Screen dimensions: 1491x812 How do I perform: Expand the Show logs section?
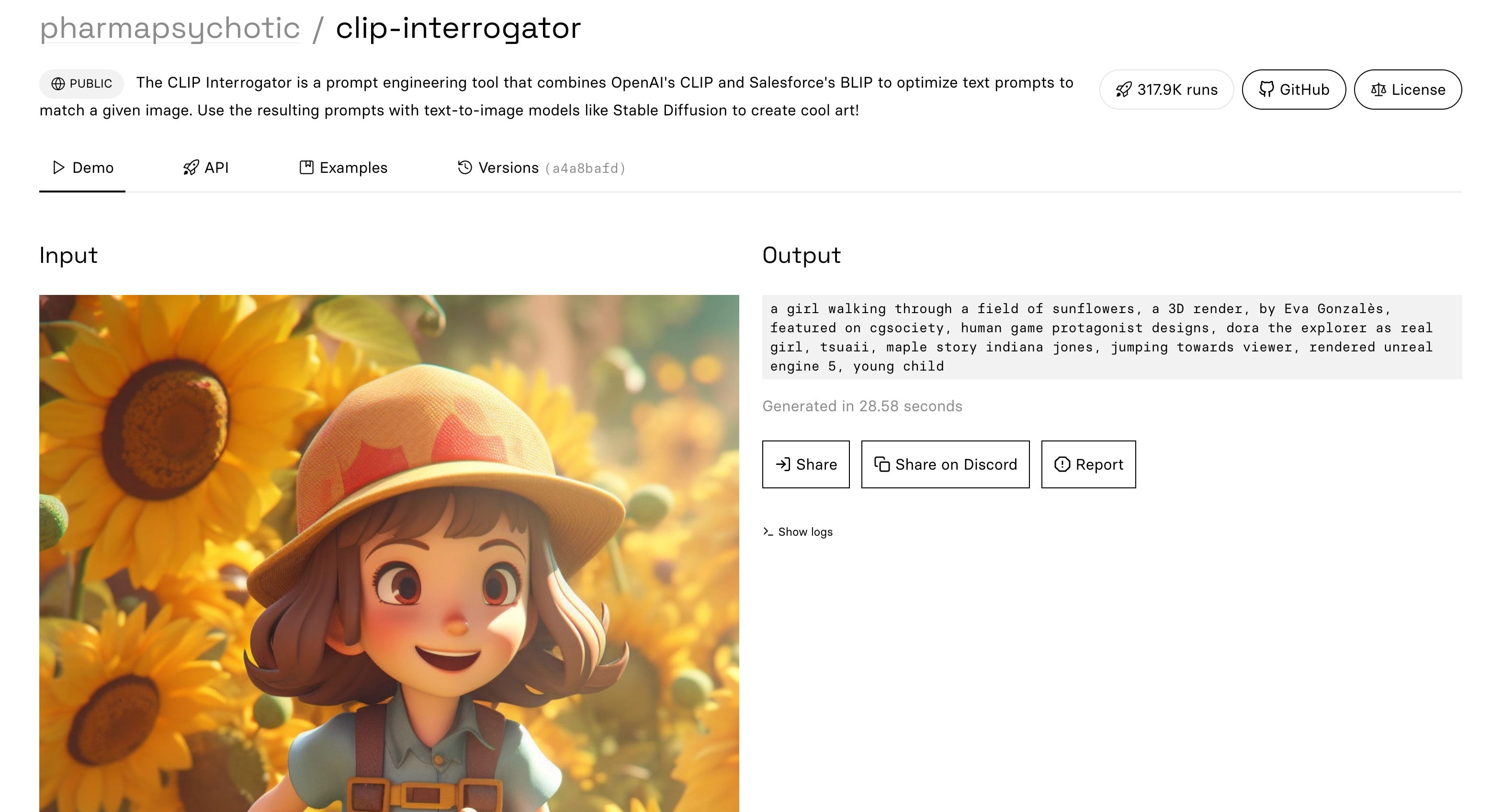(805, 531)
